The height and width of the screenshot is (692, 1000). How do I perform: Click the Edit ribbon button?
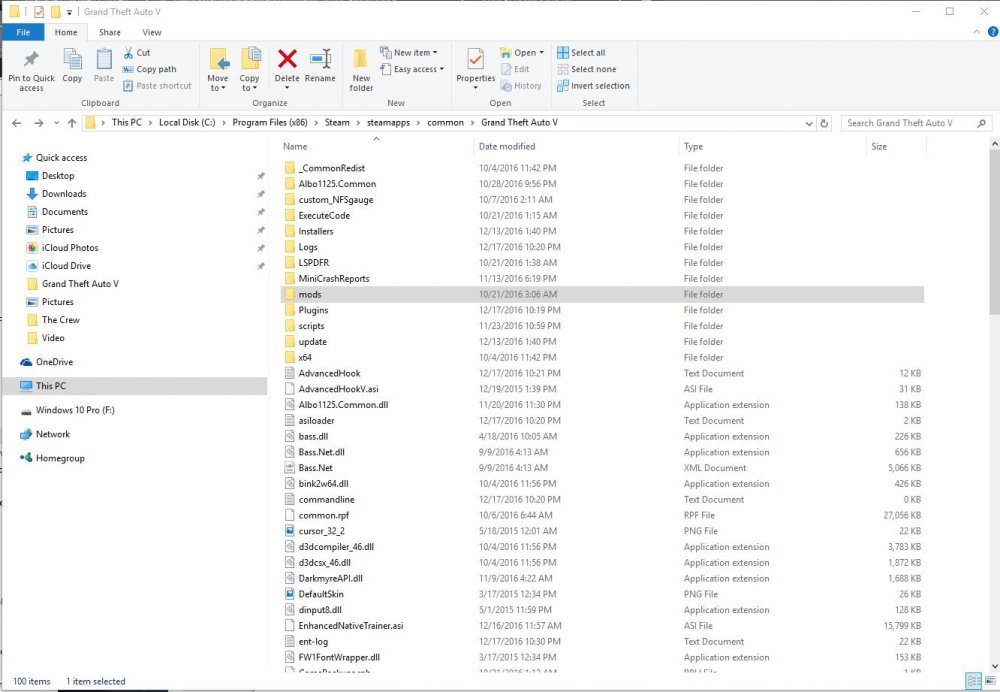[x=515, y=69]
